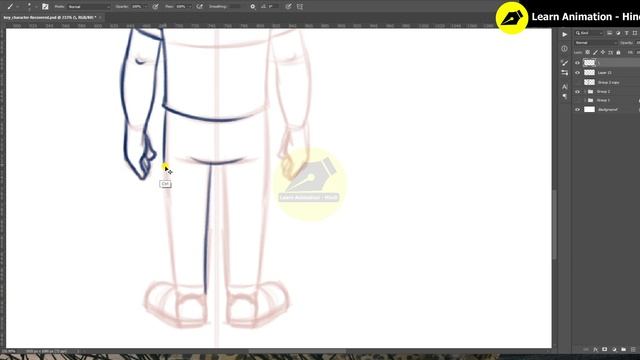Open symmetry paint options icon
The width and height of the screenshot is (640, 360).
click(300, 7)
